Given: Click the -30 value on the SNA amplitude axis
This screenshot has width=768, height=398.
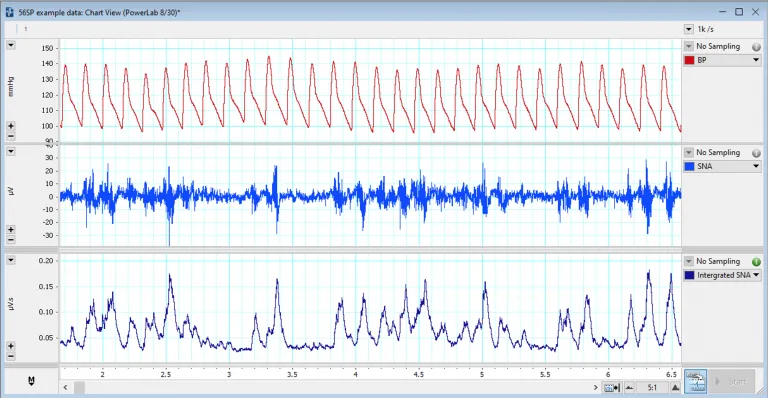Looking at the screenshot, I should point(47,235).
